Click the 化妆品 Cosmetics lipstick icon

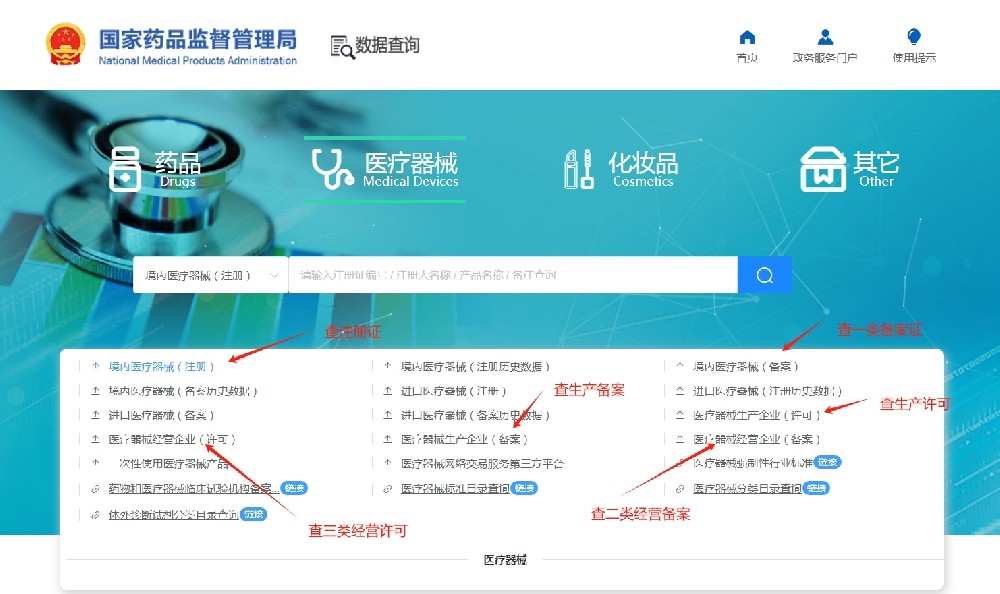pos(579,169)
